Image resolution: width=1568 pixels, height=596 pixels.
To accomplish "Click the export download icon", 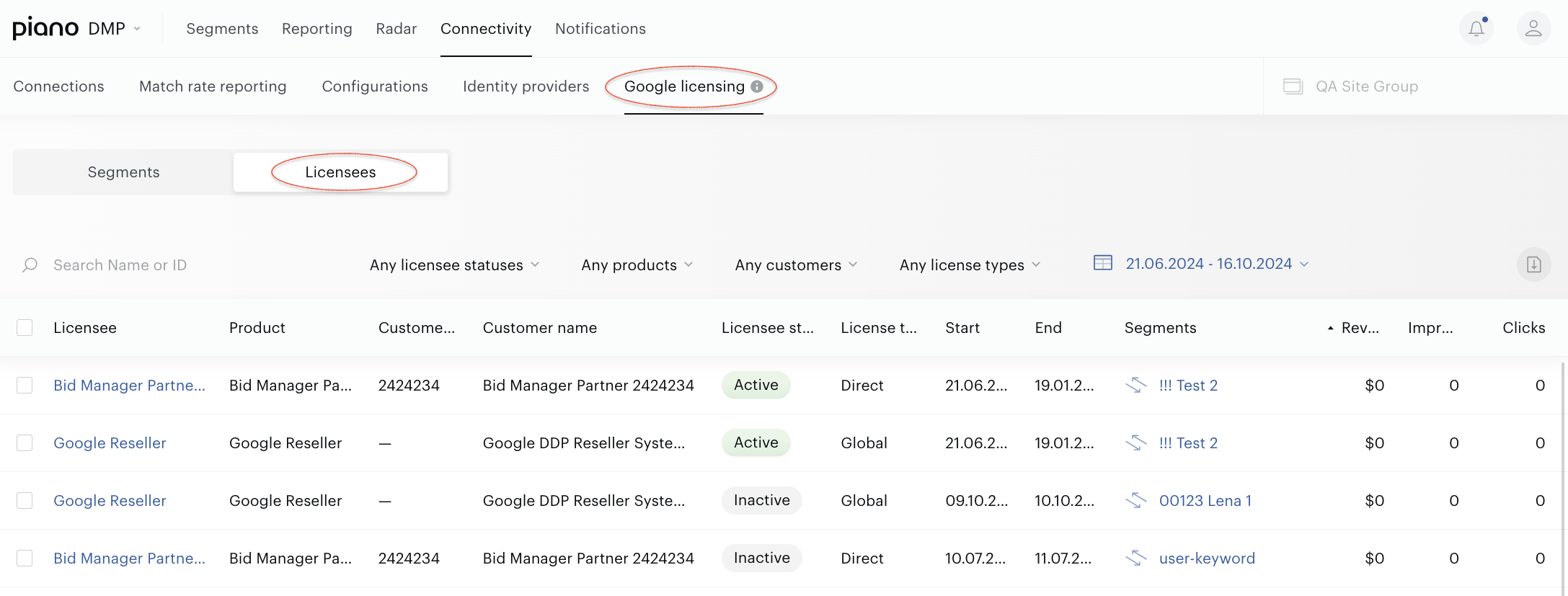I will pos(1533,264).
